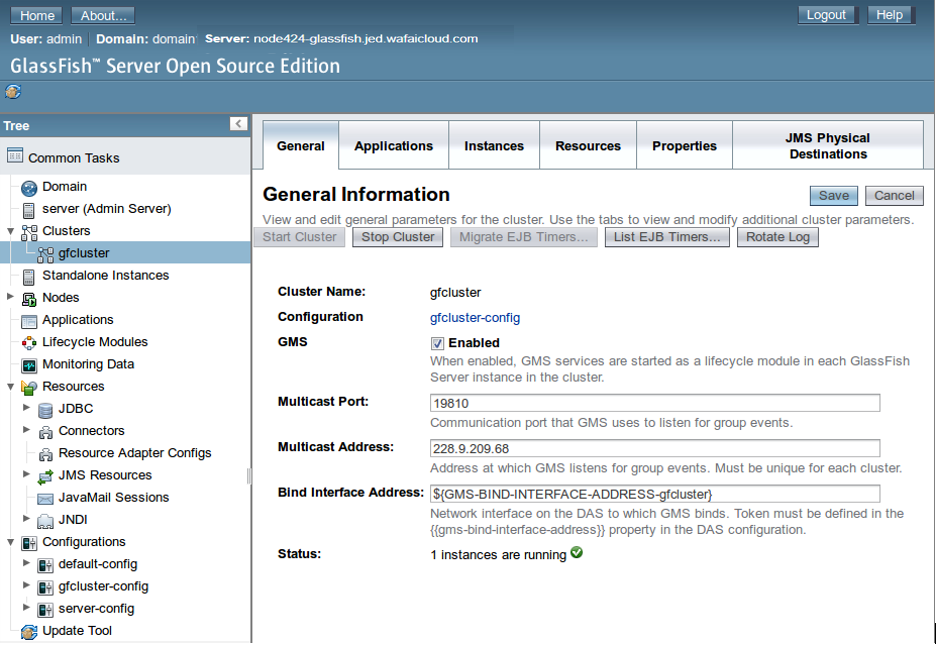
Task: Expand the gfcluster-config tree node arrow
Action: [26, 585]
